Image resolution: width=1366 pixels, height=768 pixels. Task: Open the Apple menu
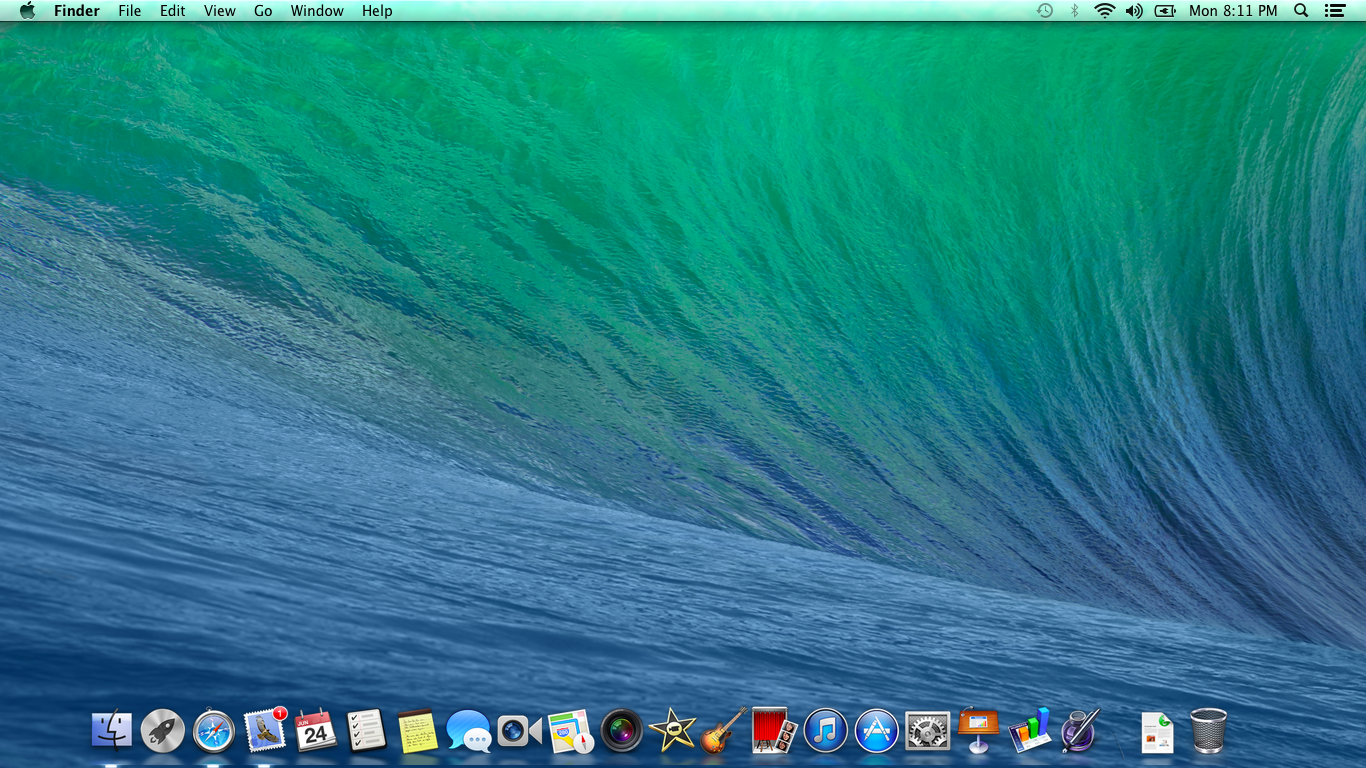pos(27,11)
